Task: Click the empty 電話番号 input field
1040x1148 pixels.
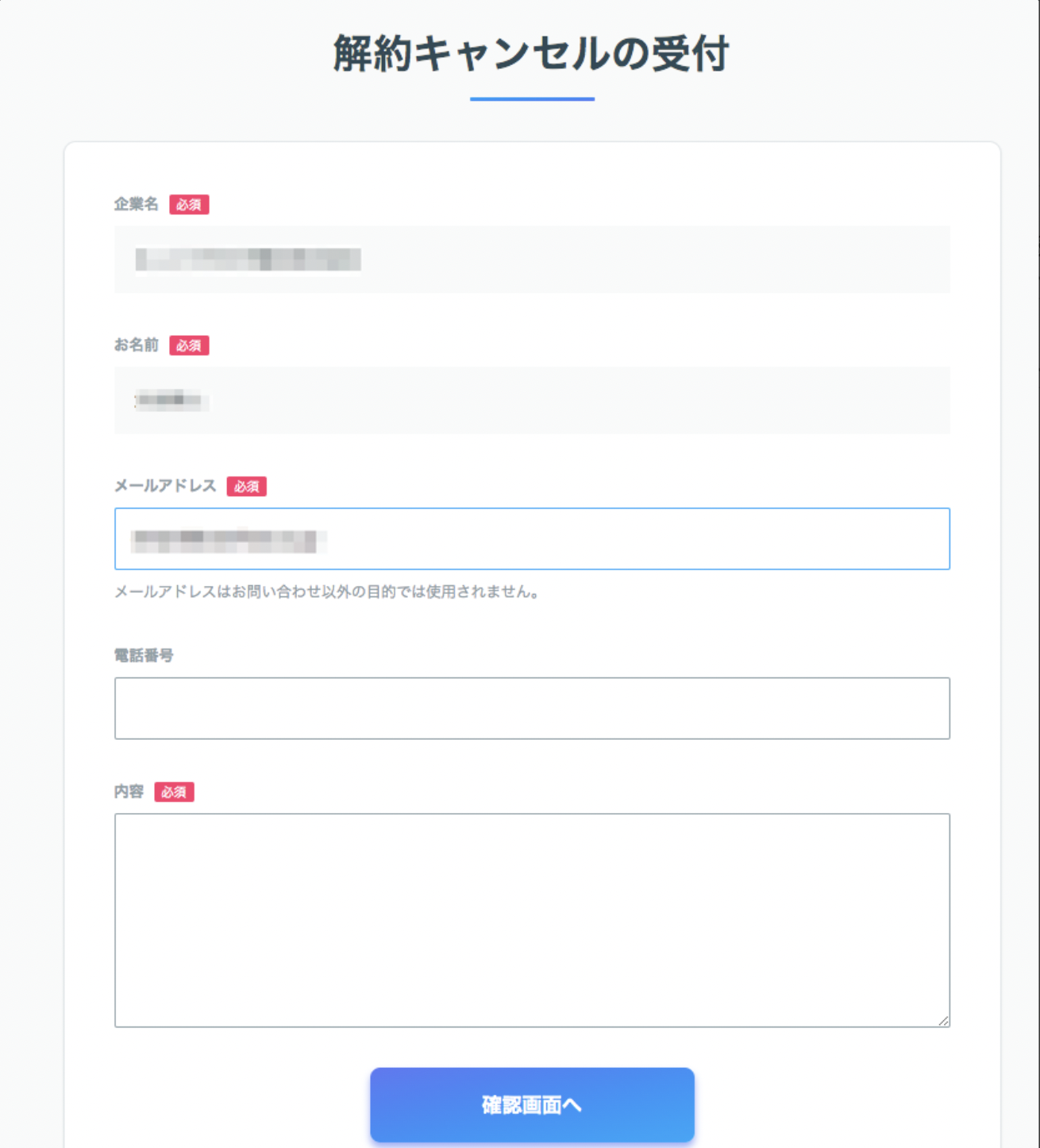Action: point(532,707)
